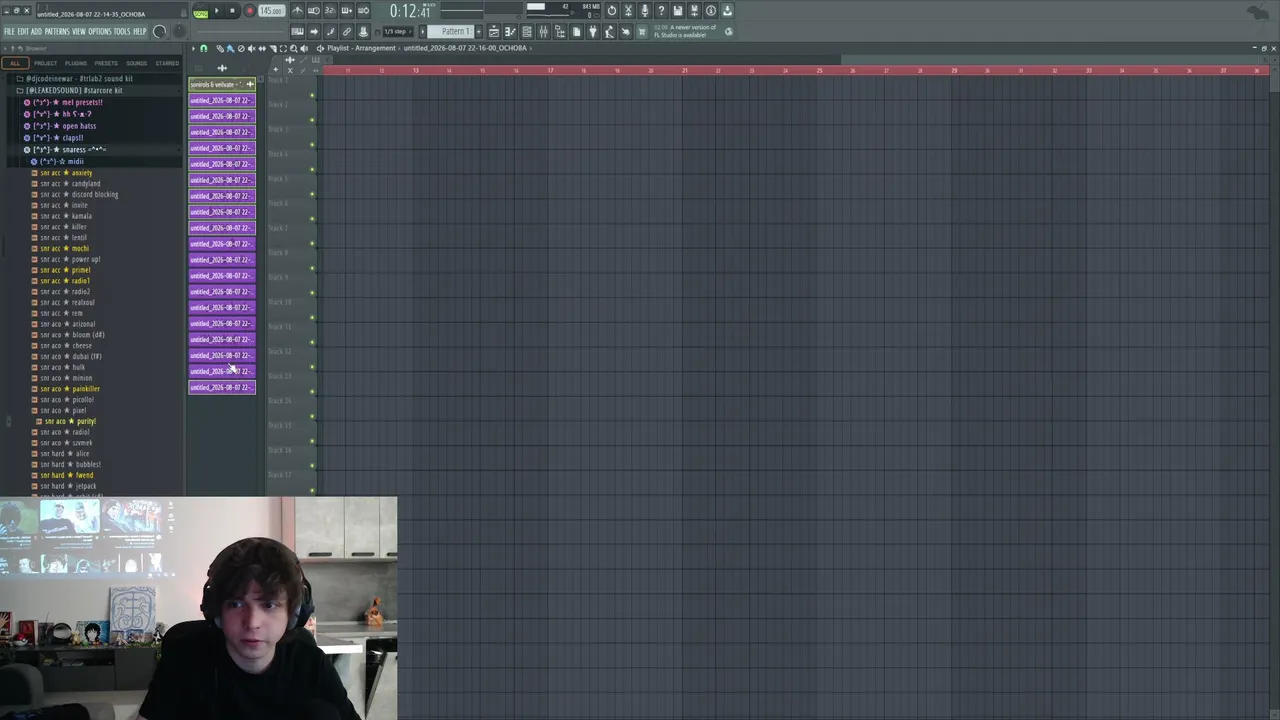The height and width of the screenshot is (720, 1280).
Task: Open the Mixer icon
Action: pos(543,32)
